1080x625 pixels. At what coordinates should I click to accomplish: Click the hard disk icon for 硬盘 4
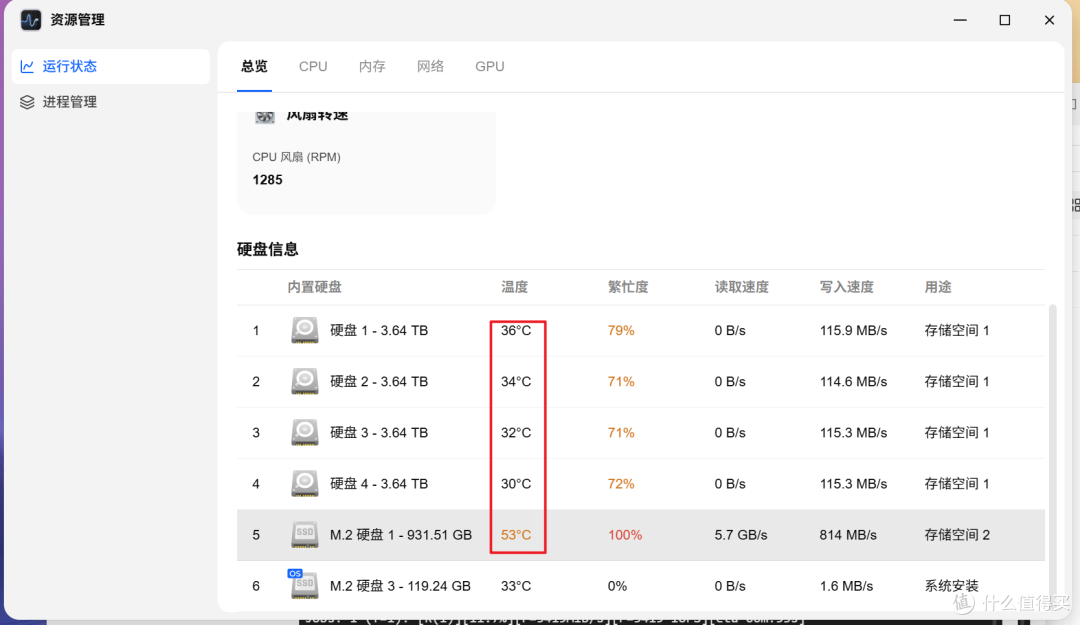(304, 483)
